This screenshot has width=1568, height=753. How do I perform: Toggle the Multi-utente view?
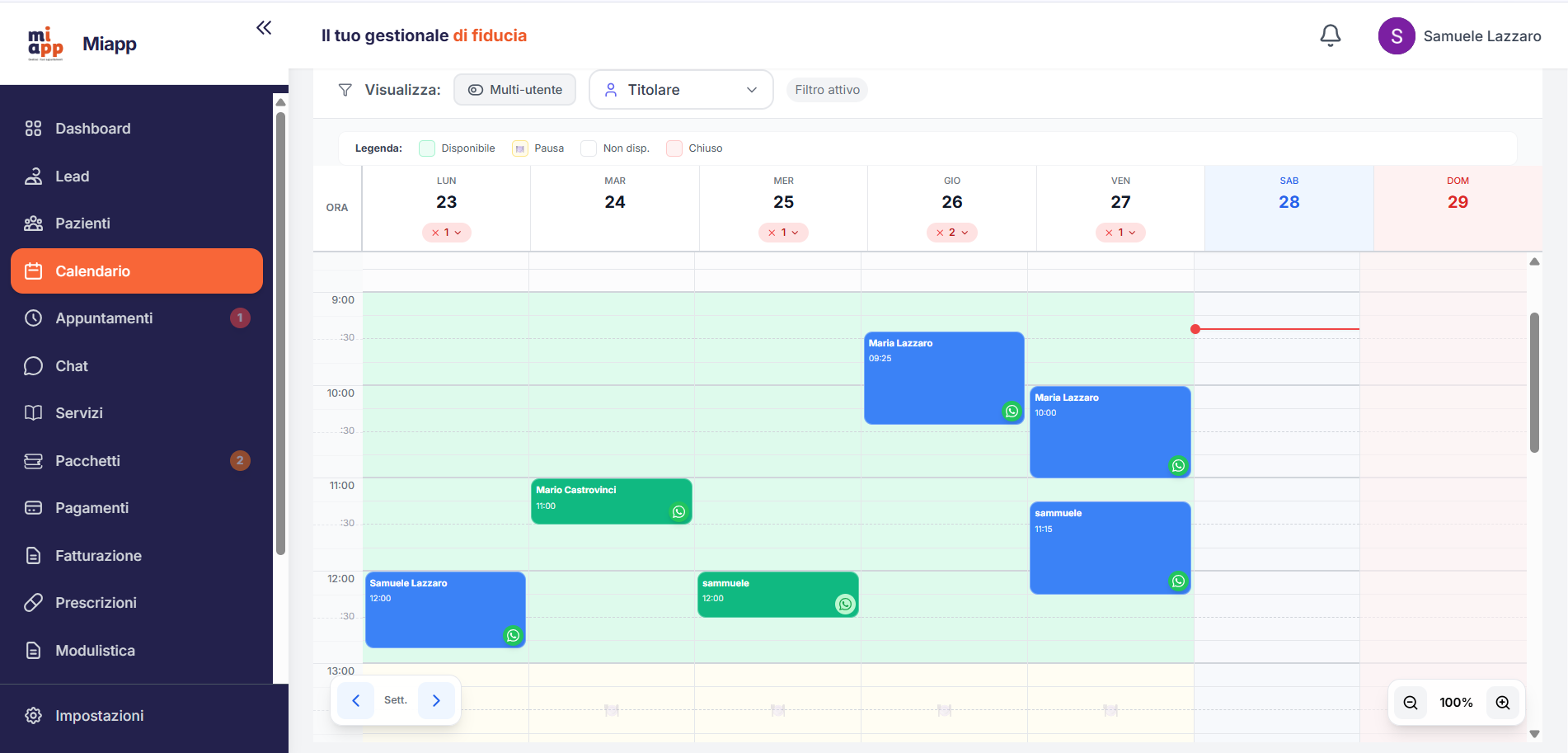point(514,89)
